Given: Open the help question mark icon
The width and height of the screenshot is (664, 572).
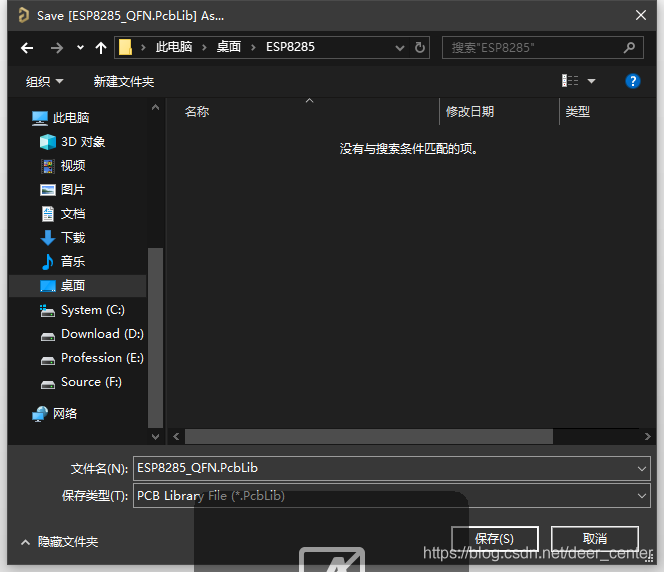Looking at the screenshot, I should 632,81.
